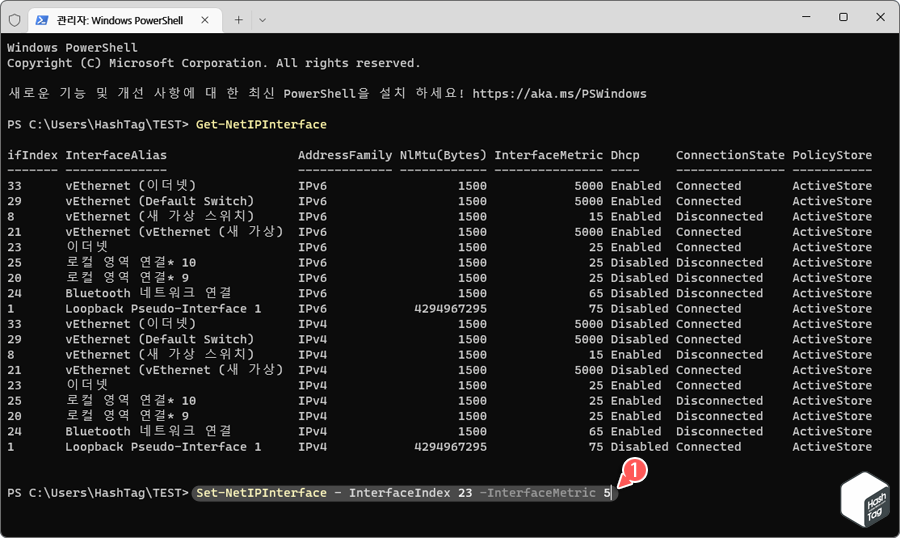Viewport: 900px width, 538px height.
Task: Click the ifIndex column header
Action: tap(32, 155)
